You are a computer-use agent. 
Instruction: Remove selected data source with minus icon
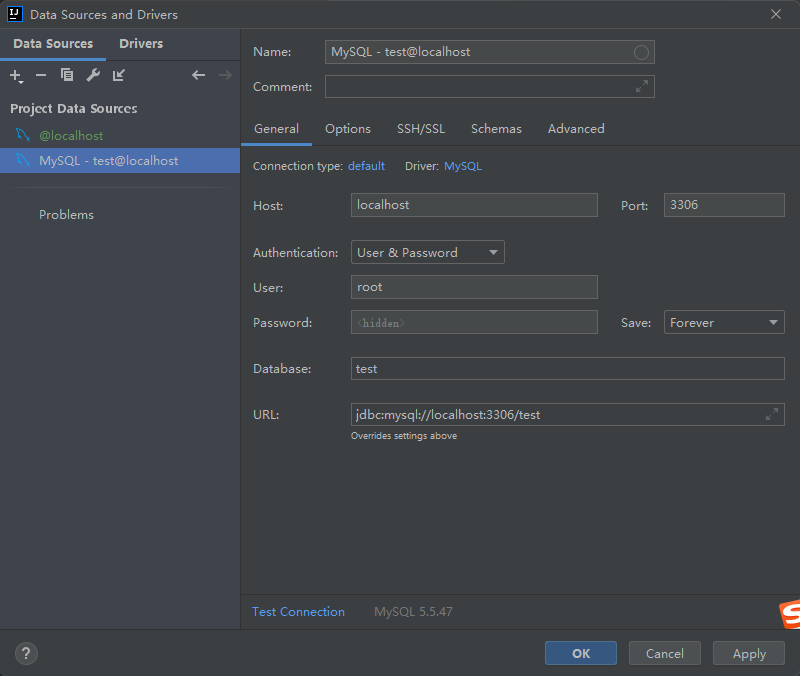pyautogui.click(x=41, y=76)
